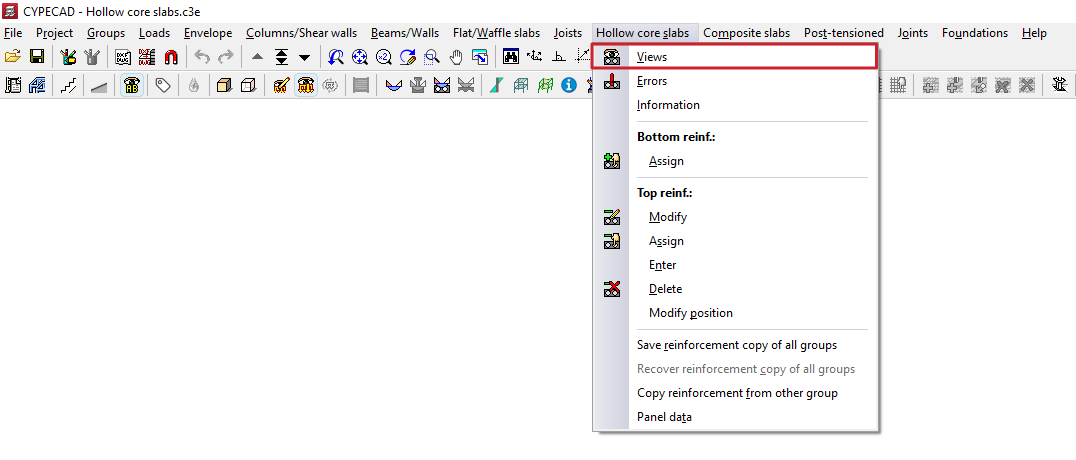Open the Composite slabs menu
This screenshot has width=1076, height=460.
point(746,33)
